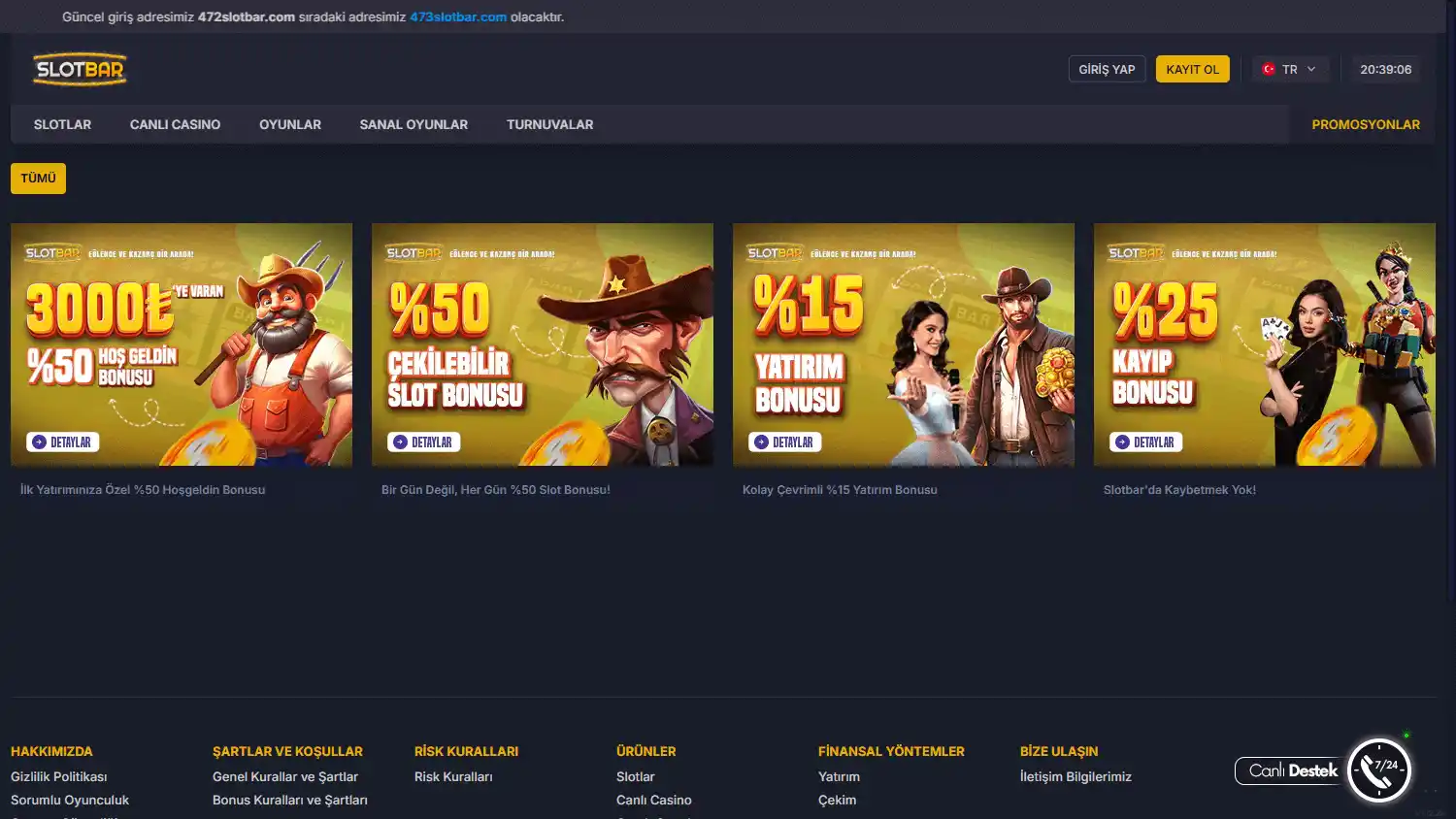Open the Yatırım footer link
This screenshot has width=1456, height=819.
(x=839, y=776)
